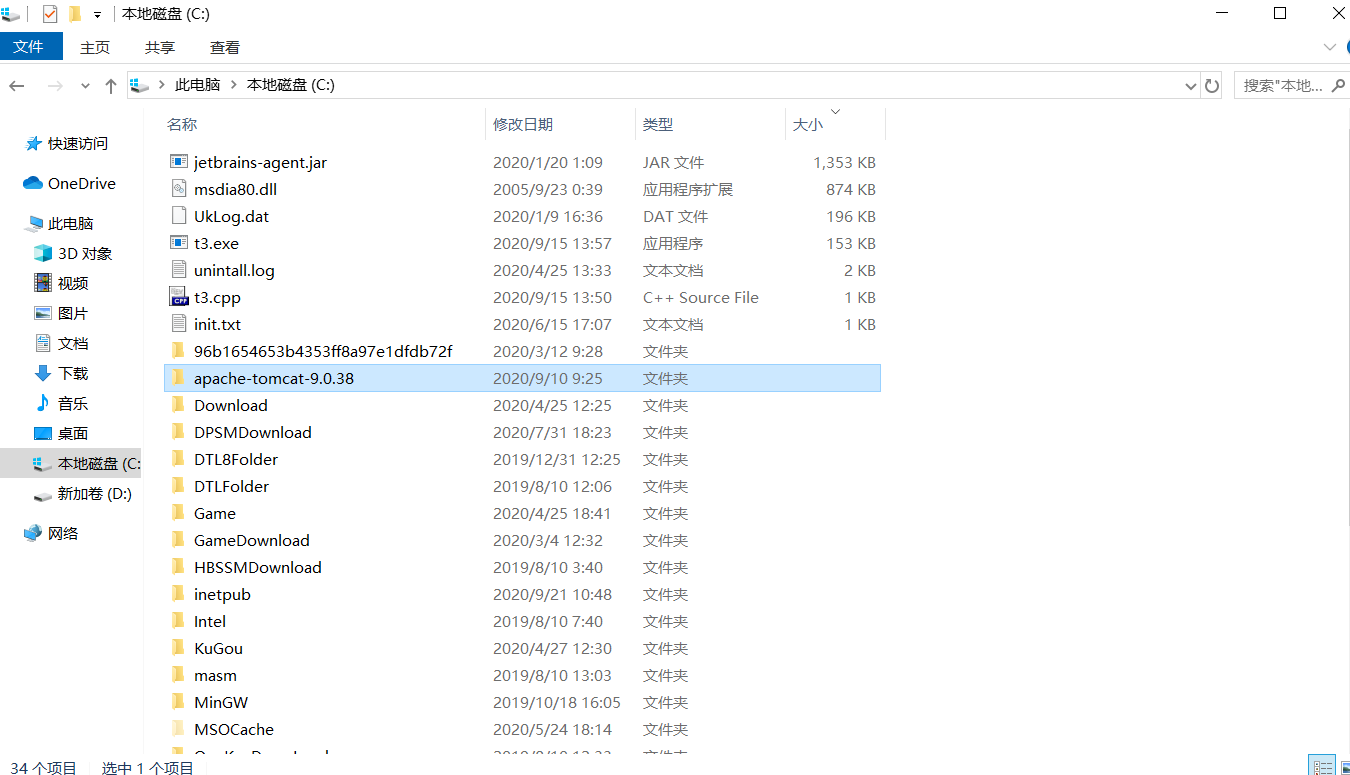Open the recent locations dropdown arrow
Viewport: 1350px width, 775px height.
[85, 87]
